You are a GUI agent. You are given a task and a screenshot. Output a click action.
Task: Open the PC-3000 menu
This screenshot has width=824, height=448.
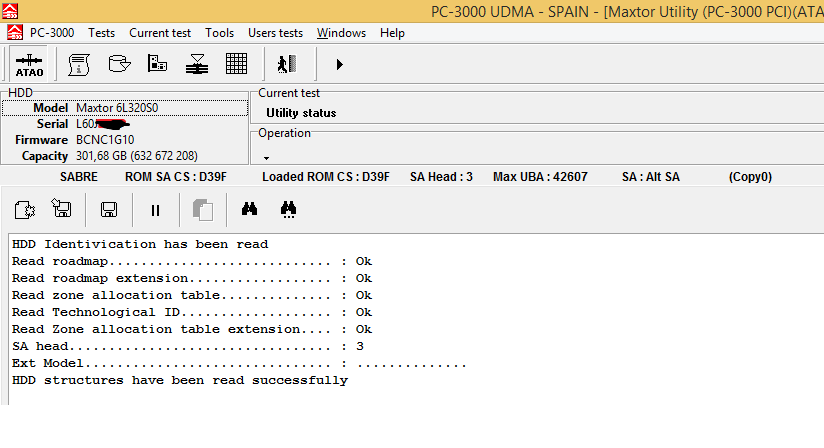click(x=52, y=33)
